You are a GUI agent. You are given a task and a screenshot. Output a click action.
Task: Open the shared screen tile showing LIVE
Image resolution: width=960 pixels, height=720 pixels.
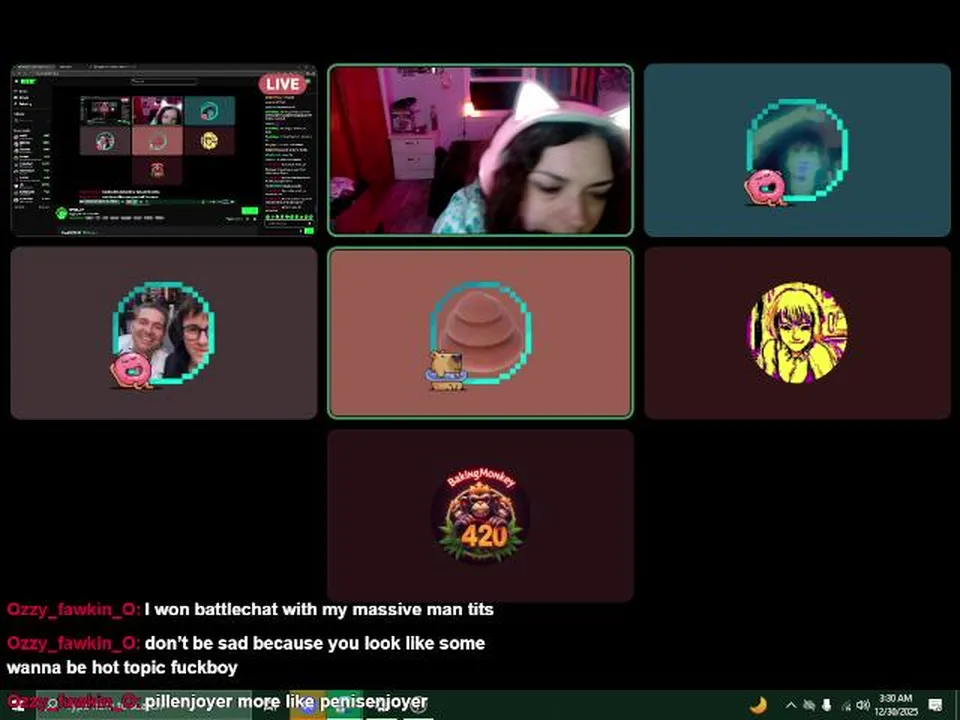point(163,150)
